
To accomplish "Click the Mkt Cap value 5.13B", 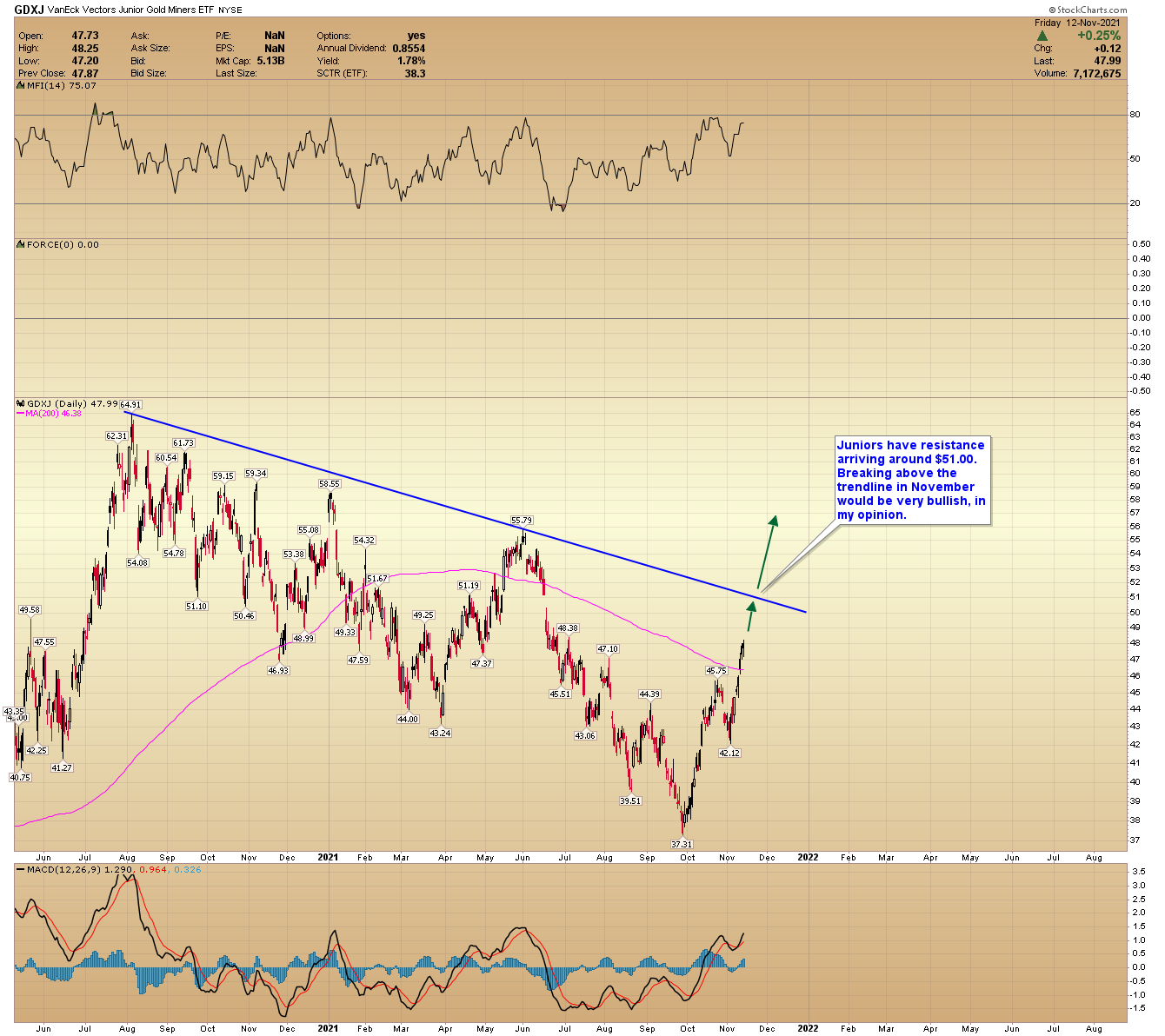I will 271,61.
